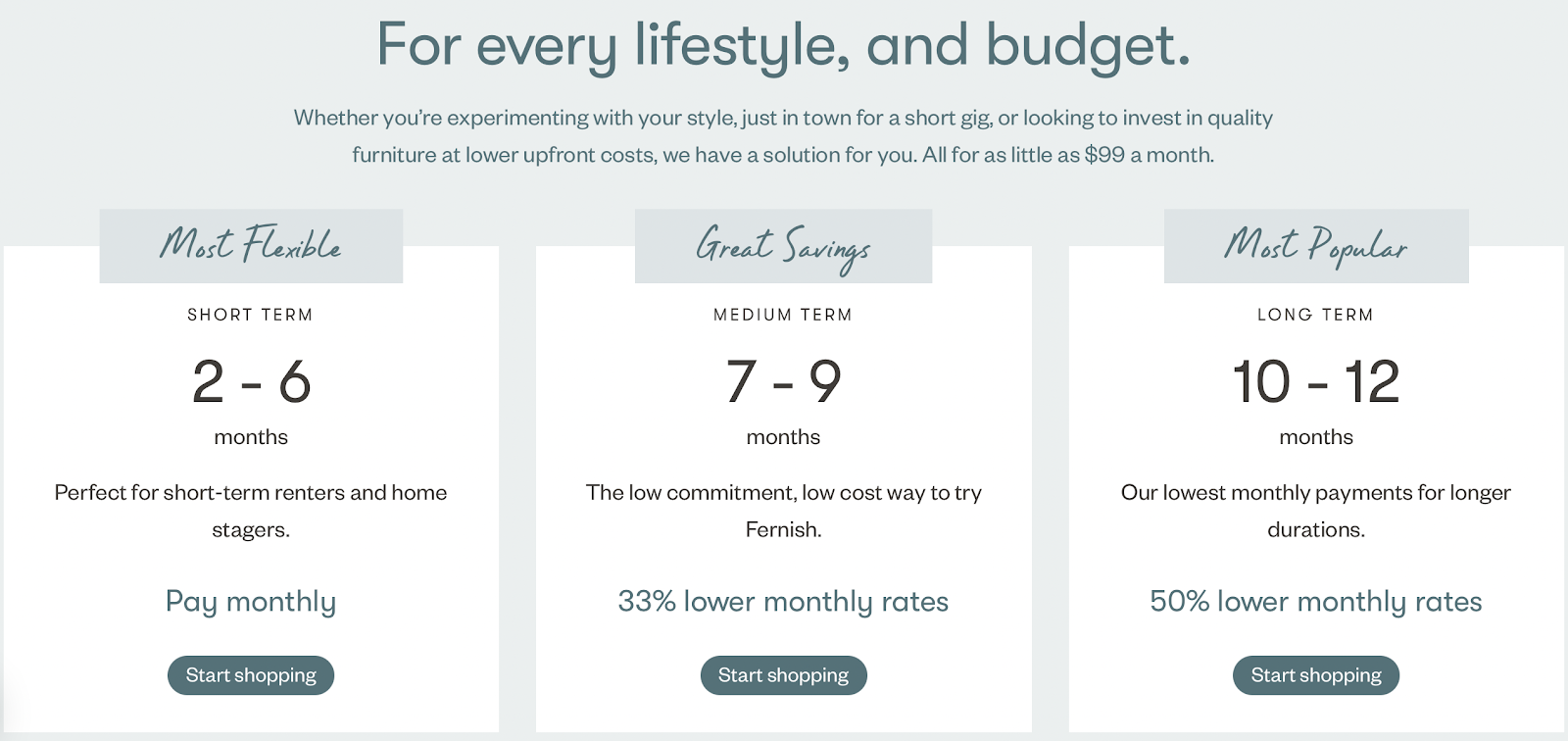
Task: Click the Pay monthly text
Action: click(251, 601)
